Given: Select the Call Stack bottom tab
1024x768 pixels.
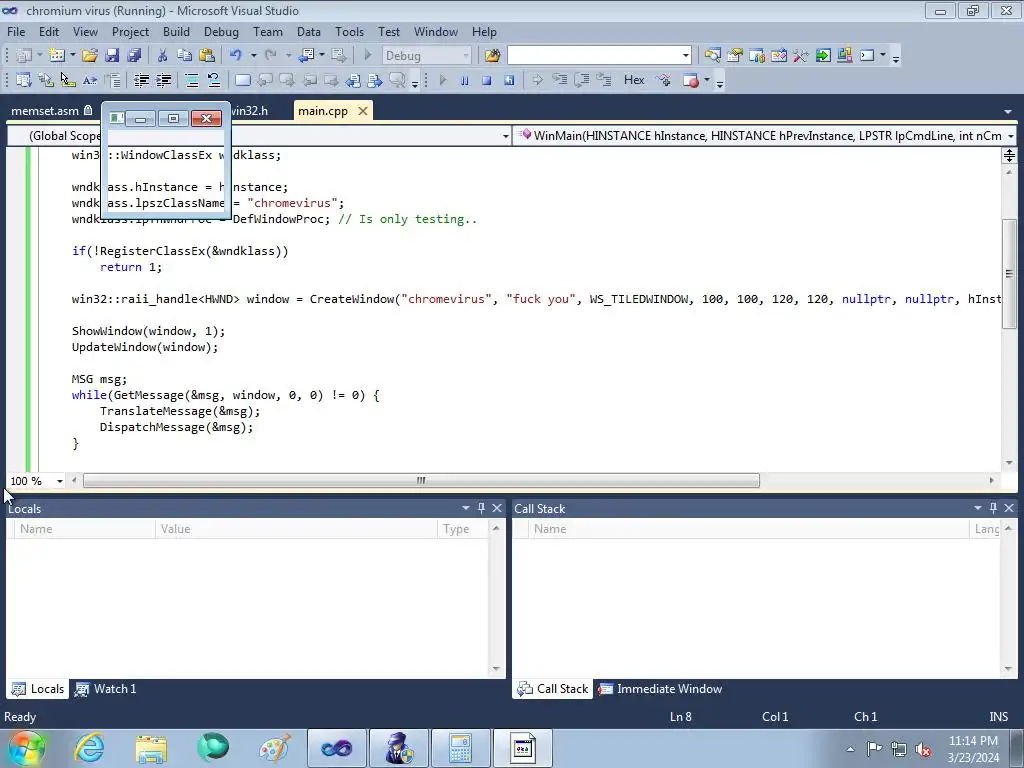Looking at the screenshot, I should [x=552, y=689].
